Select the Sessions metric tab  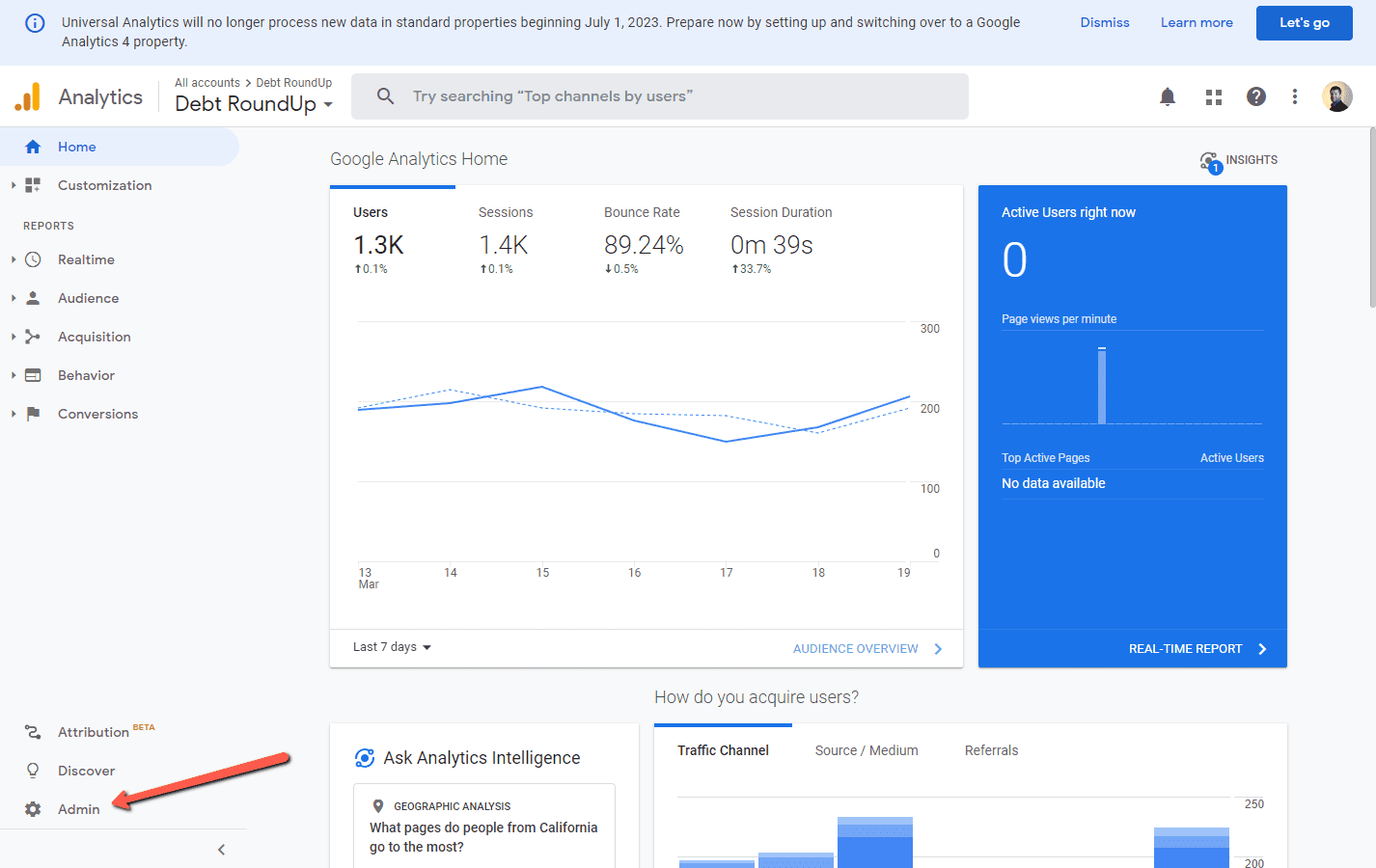coord(517,241)
